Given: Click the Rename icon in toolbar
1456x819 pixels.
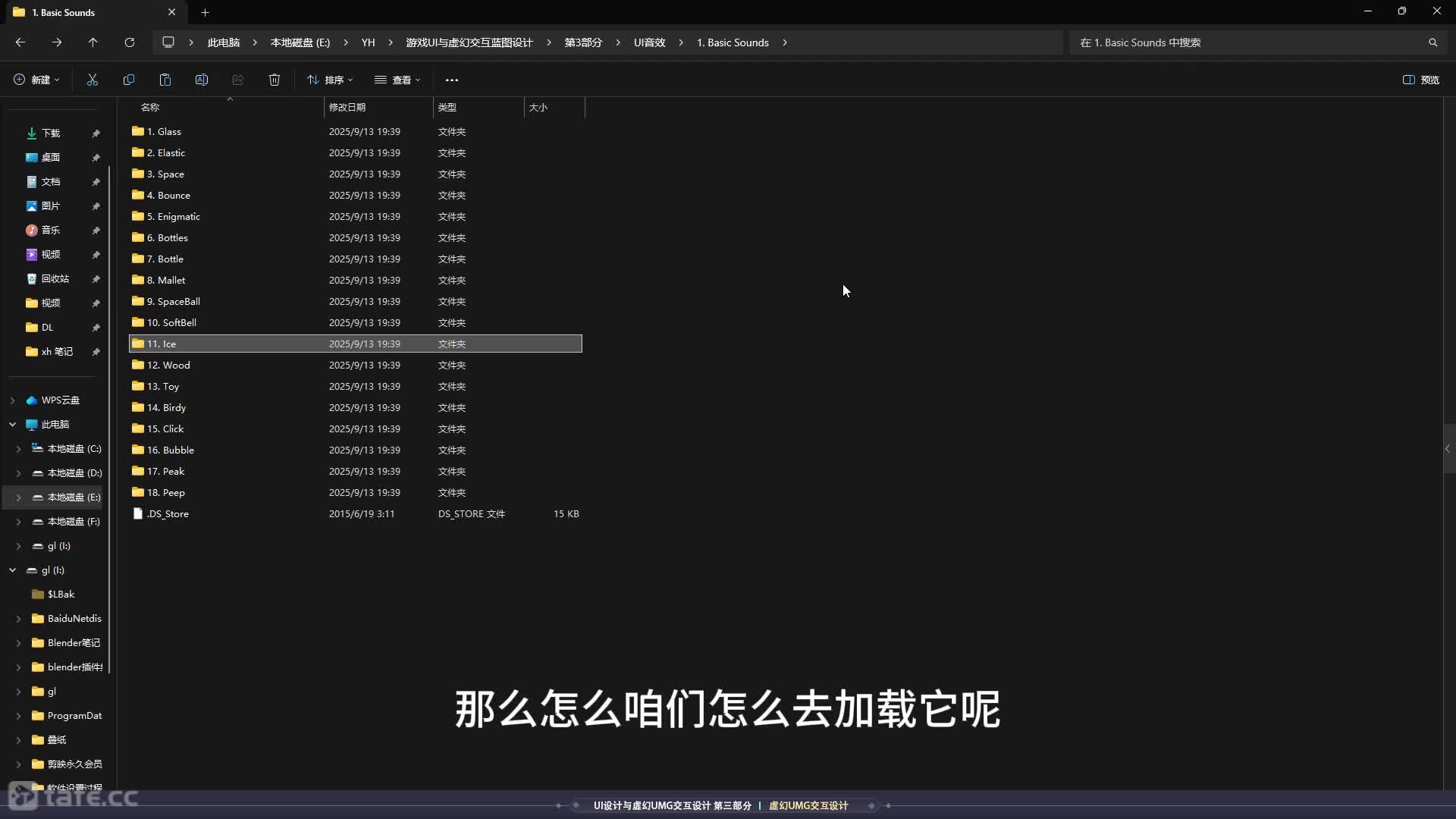Looking at the screenshot, I should pos(202,80).
